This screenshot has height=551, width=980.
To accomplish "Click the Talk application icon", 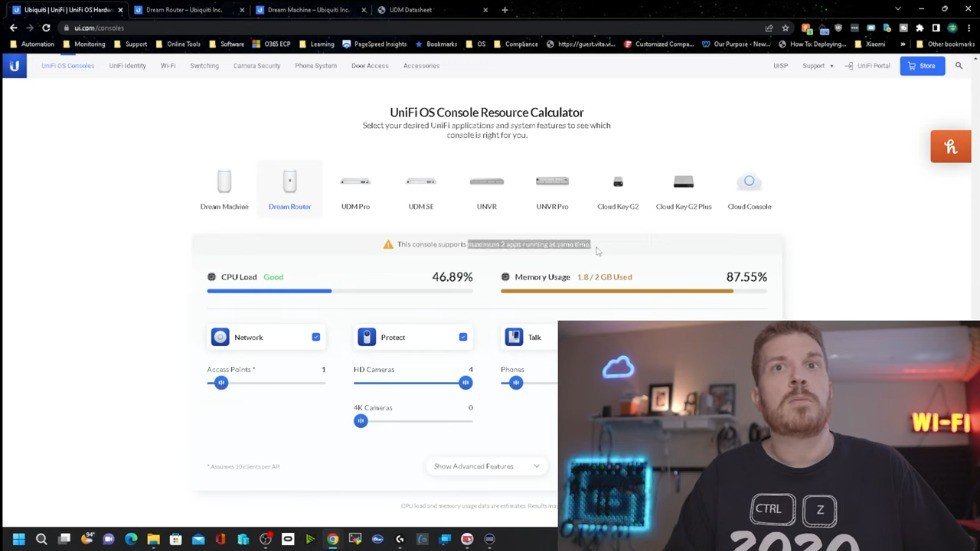I will [x=514, y=337].
